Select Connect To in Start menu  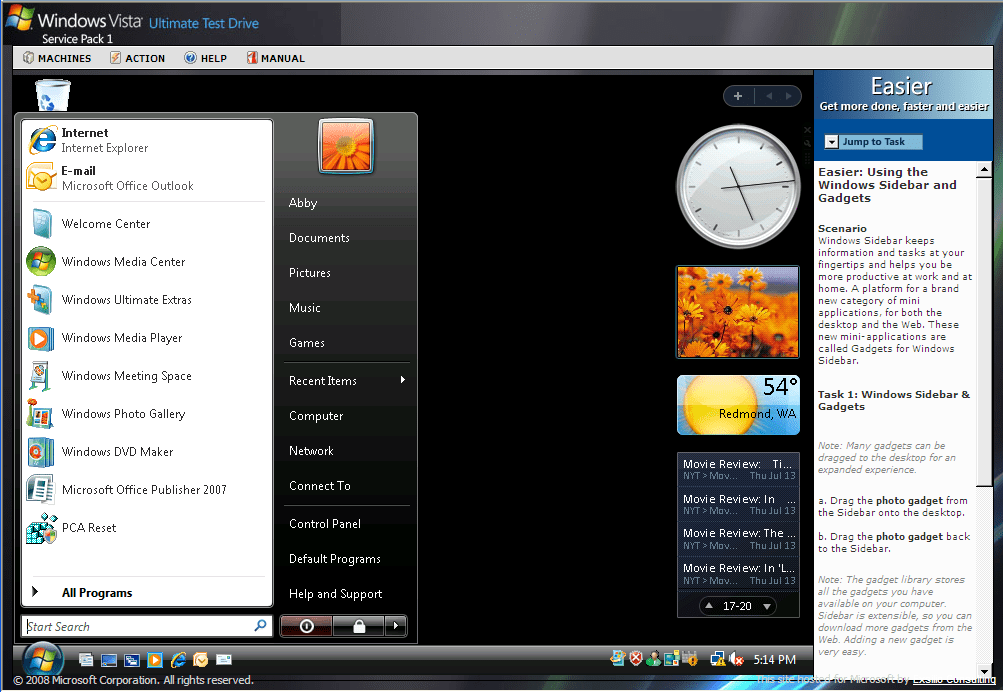pos(346,486)
